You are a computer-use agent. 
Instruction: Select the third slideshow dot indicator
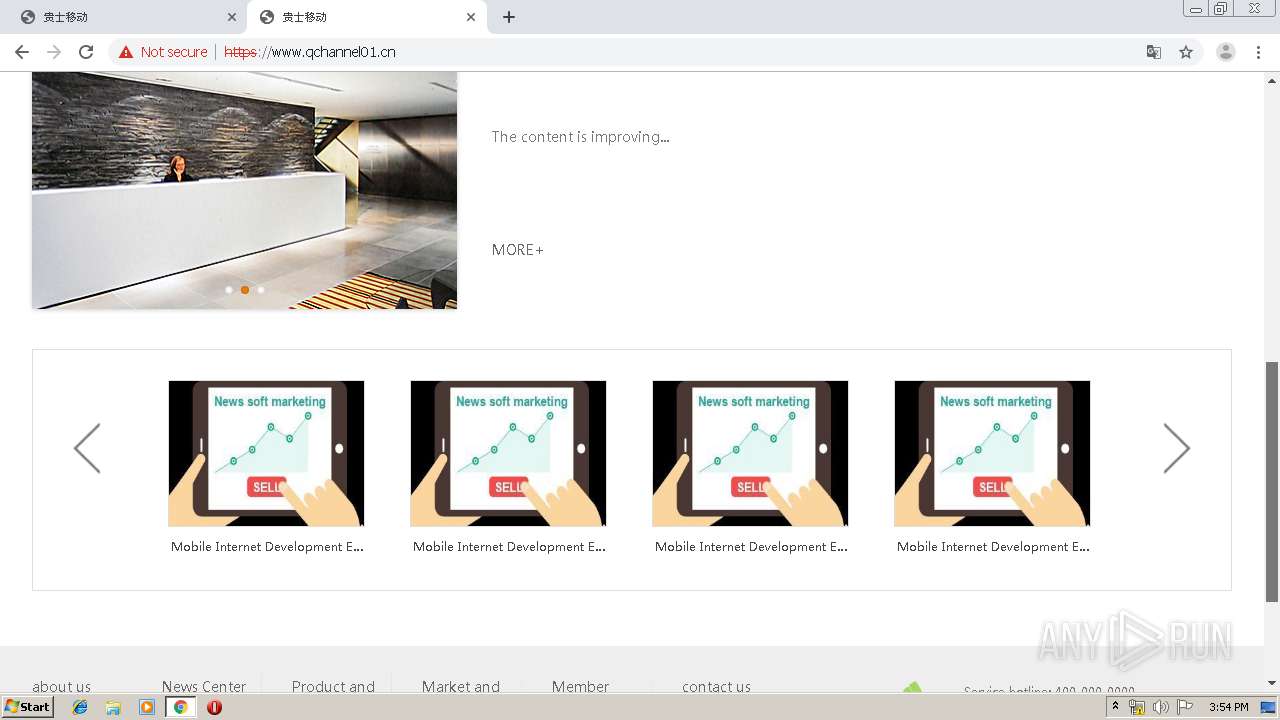(261, 290)
